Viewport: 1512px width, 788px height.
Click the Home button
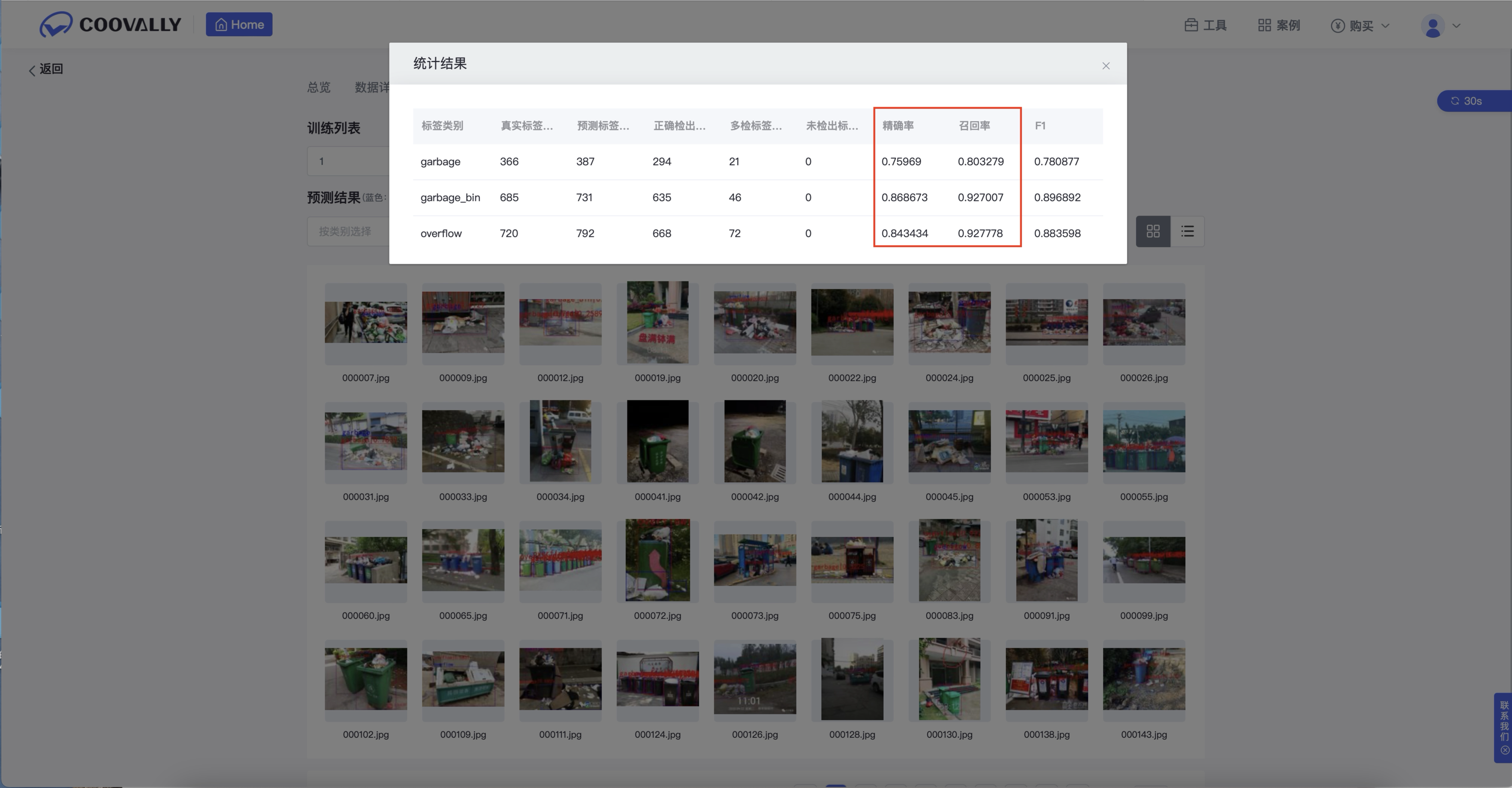click(x=239, y=25)
